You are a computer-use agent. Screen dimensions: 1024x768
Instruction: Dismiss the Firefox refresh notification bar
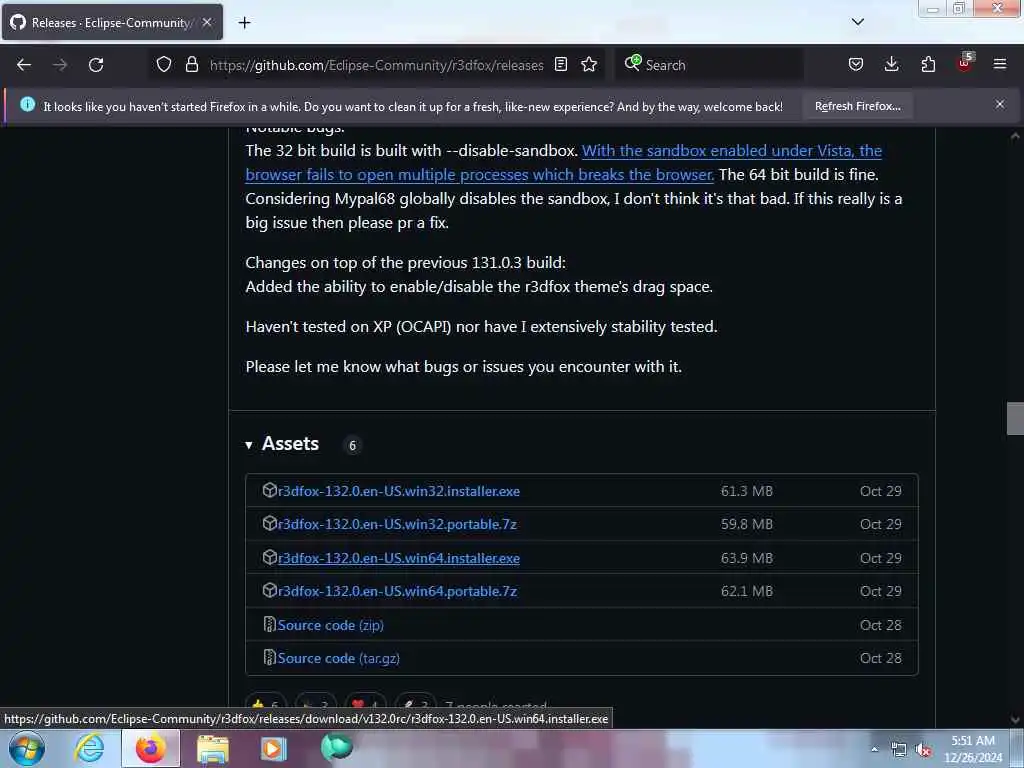point(1000,104)
